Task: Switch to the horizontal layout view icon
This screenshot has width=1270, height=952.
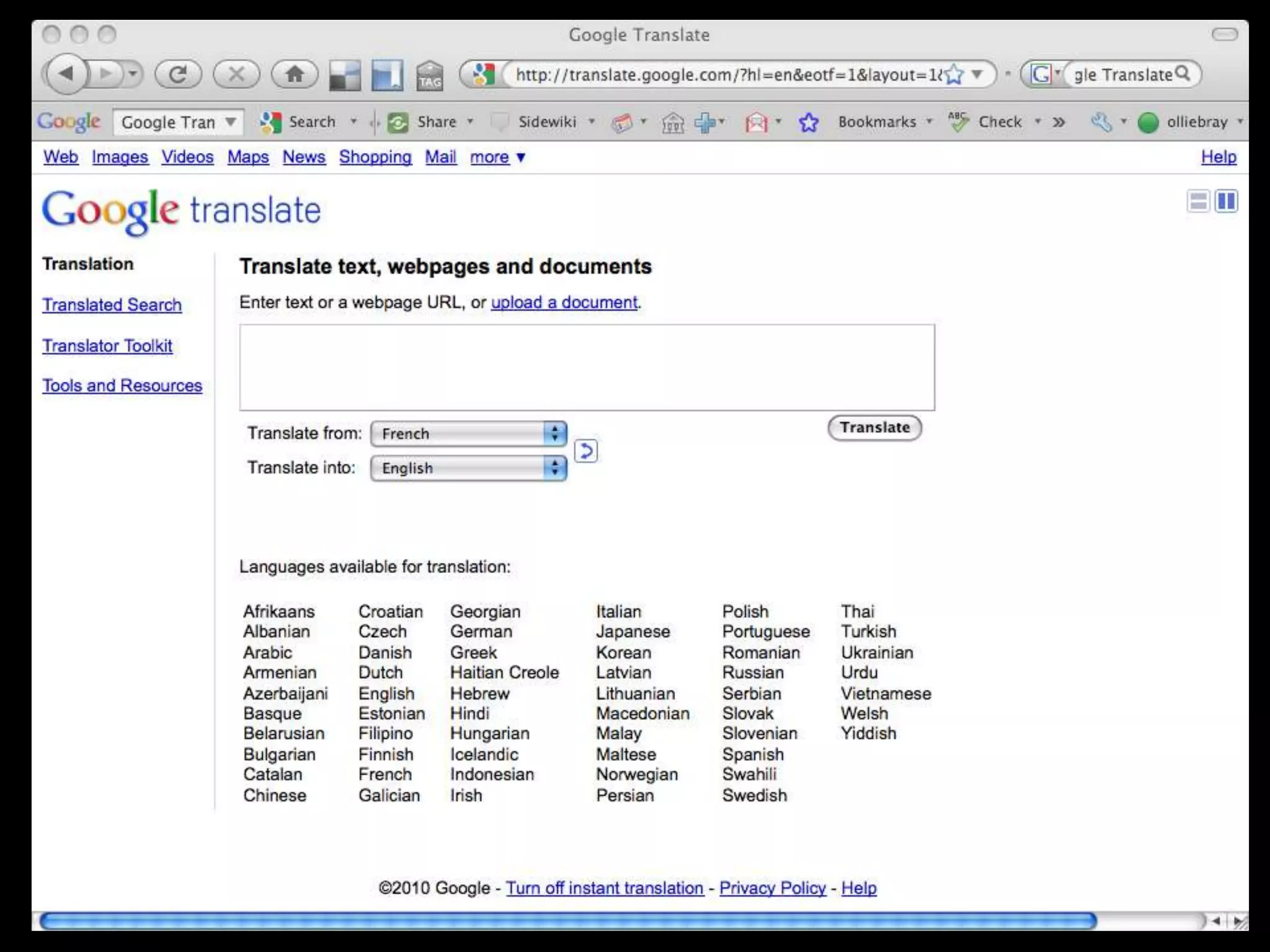Action: [x=1198, y=201]
